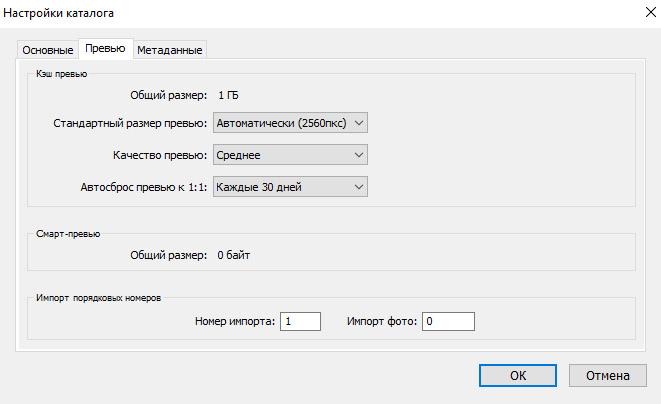
Task: Open Автосброс превью к 1:1 dropdown
Action: [290, 187]
